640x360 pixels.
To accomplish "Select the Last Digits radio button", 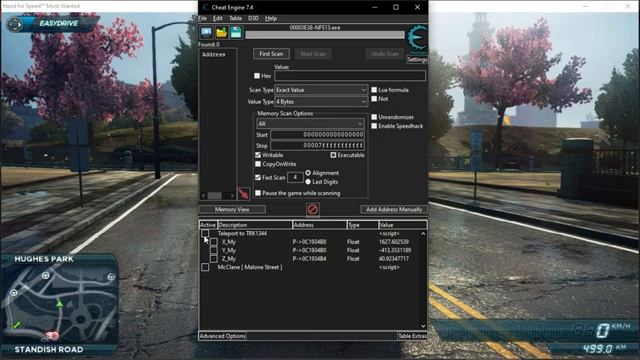I will tap(308, 182).
